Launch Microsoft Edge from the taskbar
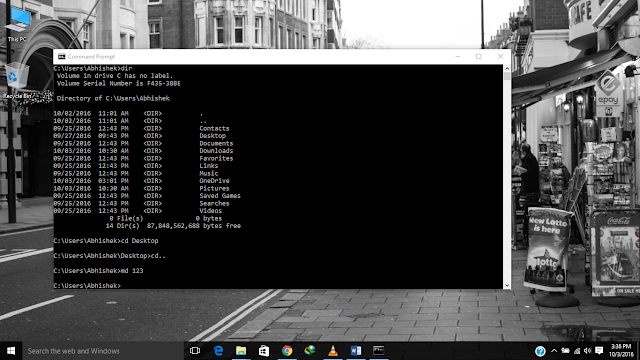The width and height of the screenshot is (640, 360). point(218,351)
